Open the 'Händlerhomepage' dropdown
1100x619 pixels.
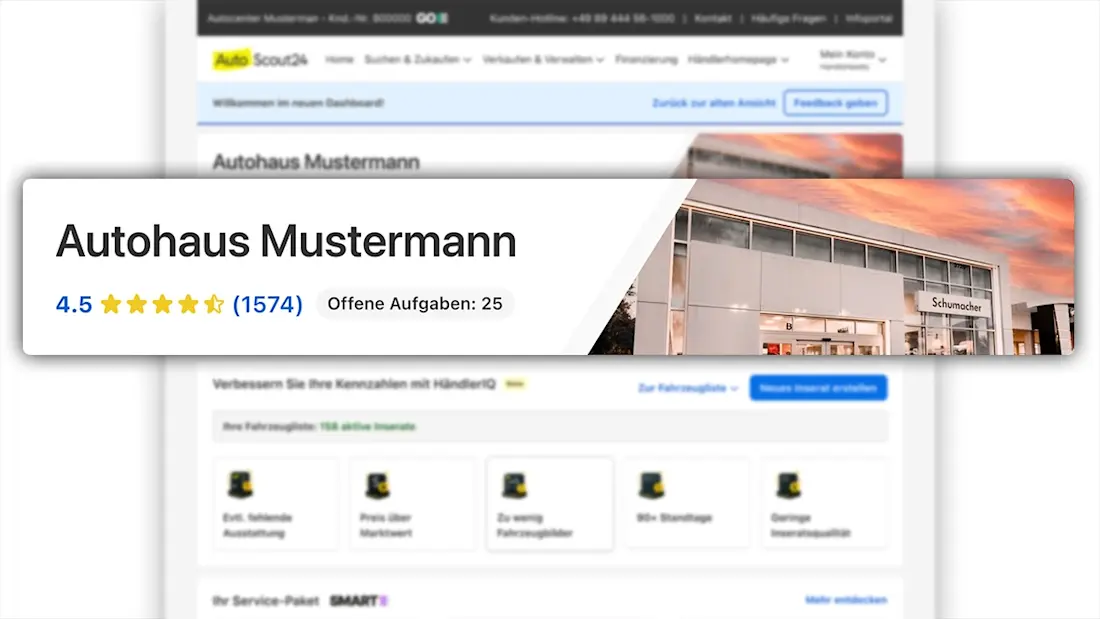738,60
